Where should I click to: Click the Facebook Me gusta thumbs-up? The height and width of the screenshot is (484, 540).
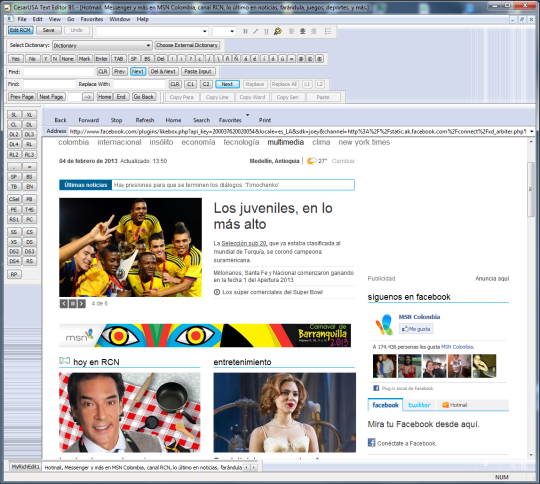[416, 329]
